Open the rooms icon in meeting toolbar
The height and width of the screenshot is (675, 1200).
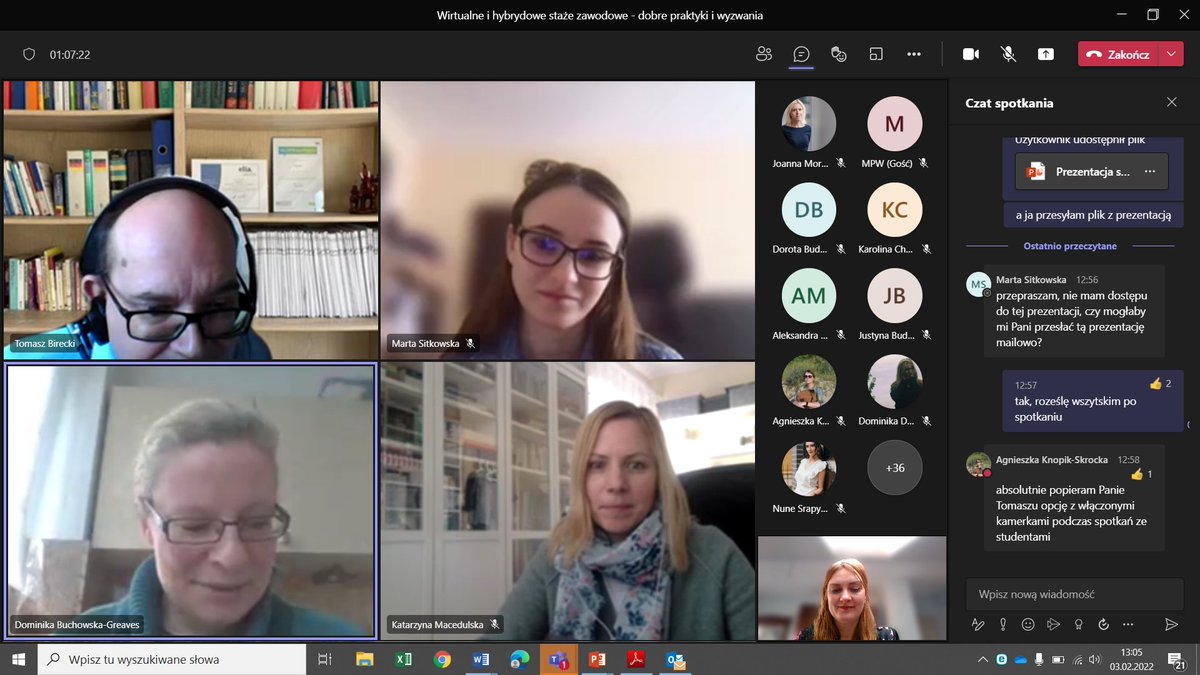[x=876, y=54]
